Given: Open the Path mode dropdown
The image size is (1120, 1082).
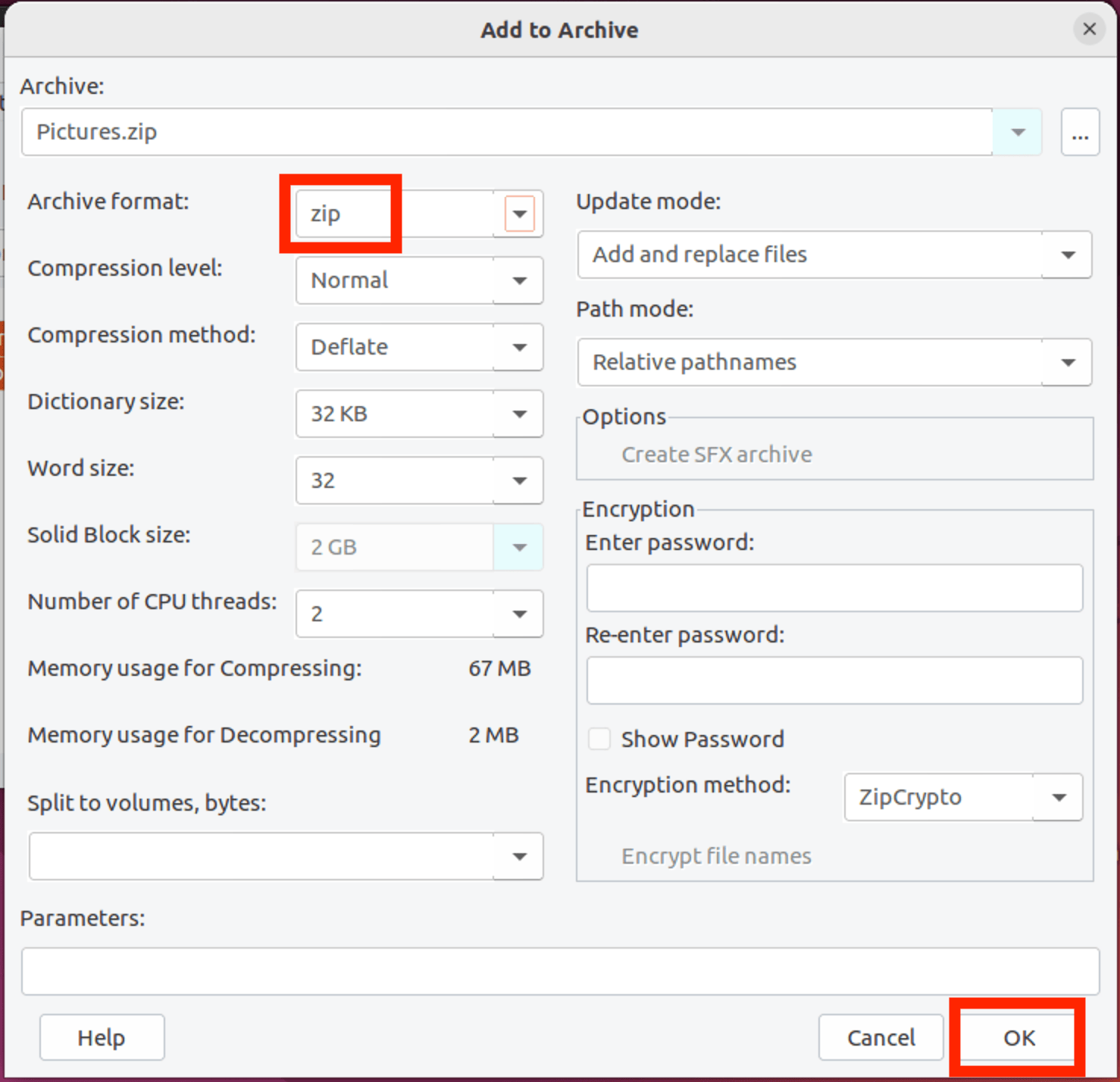Looking at the screenshot, I should point(1068,362).
